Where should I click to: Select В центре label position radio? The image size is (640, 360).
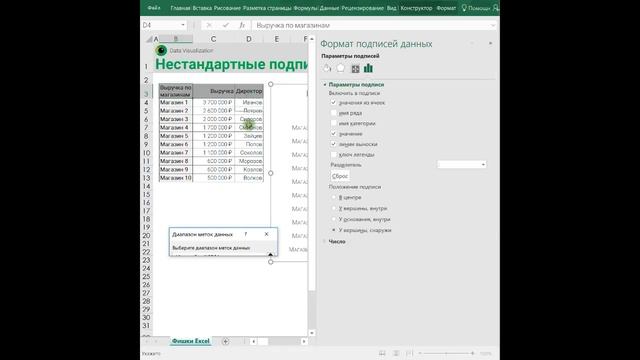pyautogui.click(x=333, y=197)
